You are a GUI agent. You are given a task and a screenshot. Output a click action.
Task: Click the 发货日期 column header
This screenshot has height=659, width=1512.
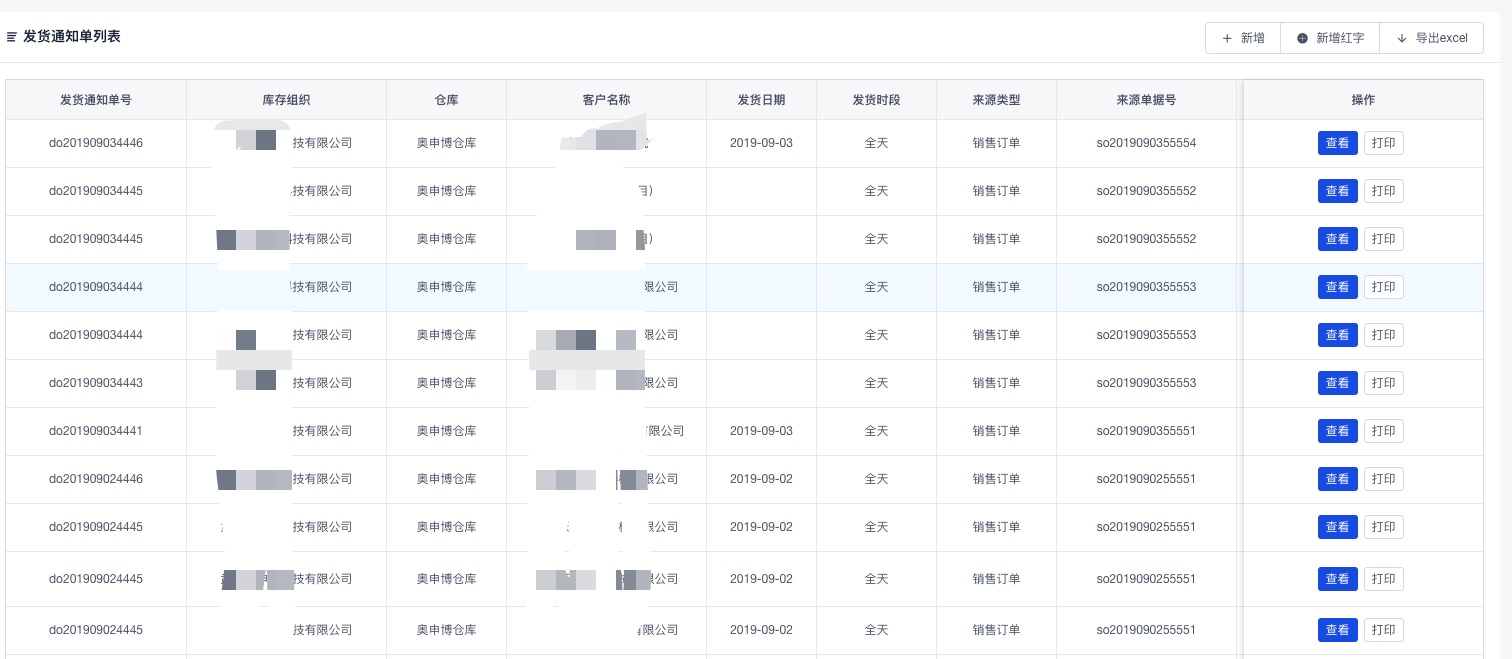click(x=761, y=100)
